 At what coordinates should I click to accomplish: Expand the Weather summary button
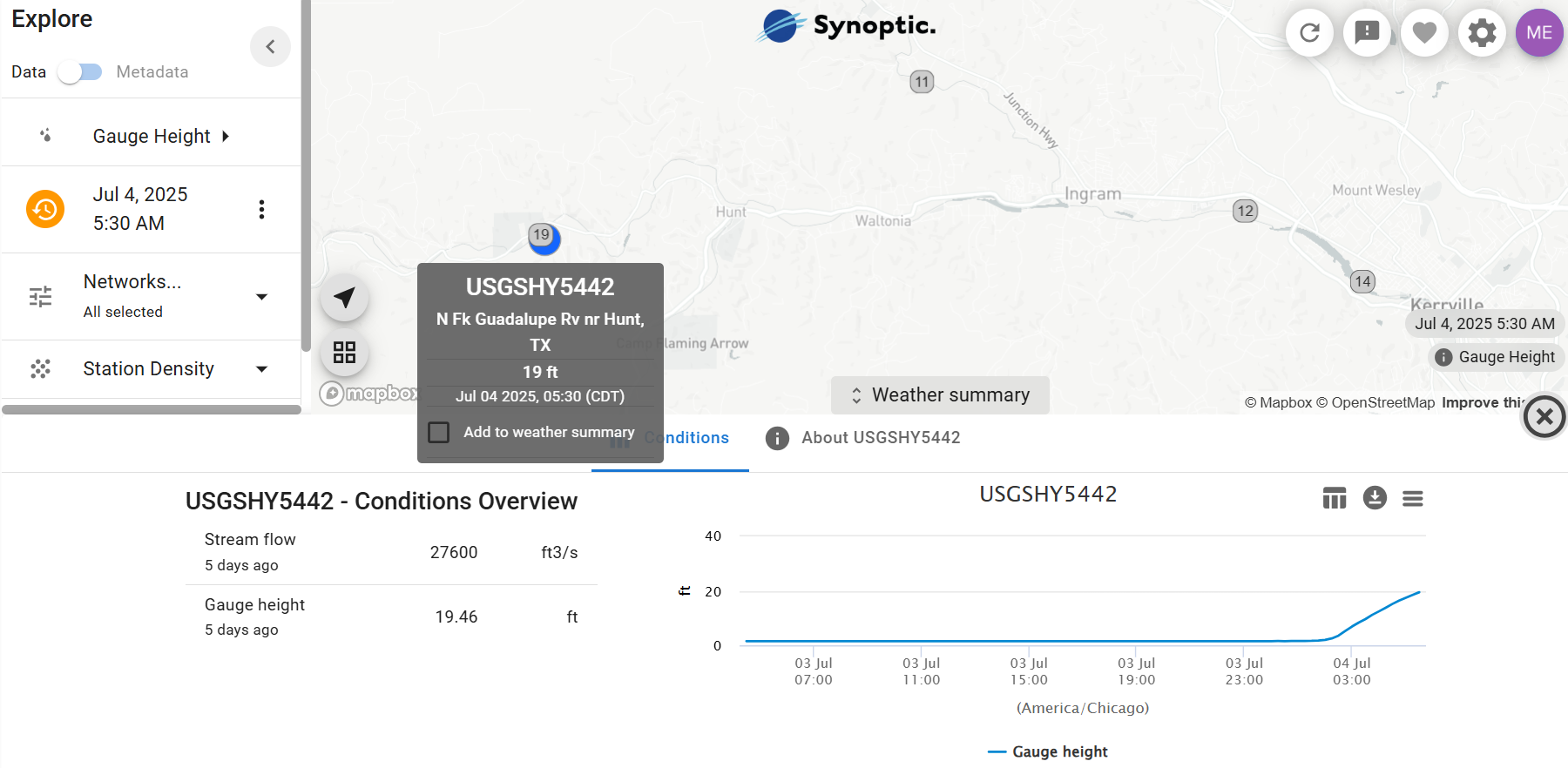coord(940,395)
